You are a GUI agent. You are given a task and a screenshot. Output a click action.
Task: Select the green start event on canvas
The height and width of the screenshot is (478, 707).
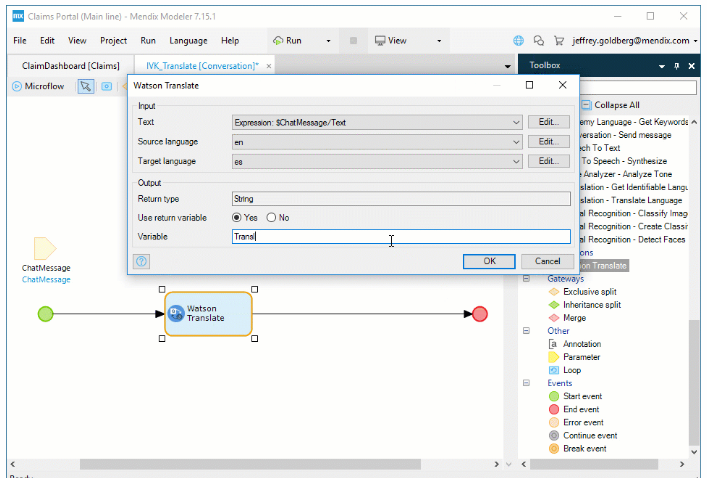[x=46, y=314]
